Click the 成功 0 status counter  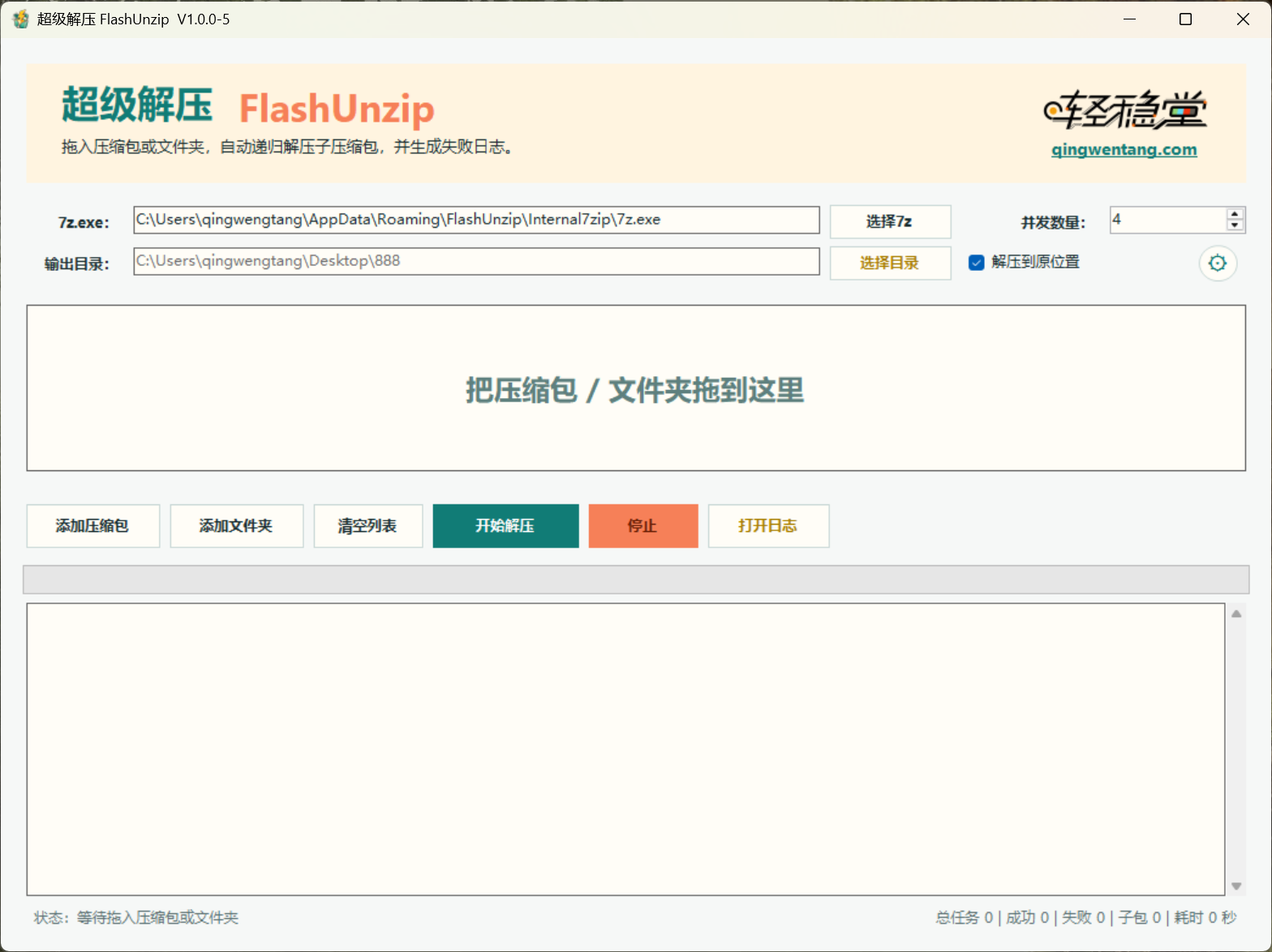coord(1028,918)
